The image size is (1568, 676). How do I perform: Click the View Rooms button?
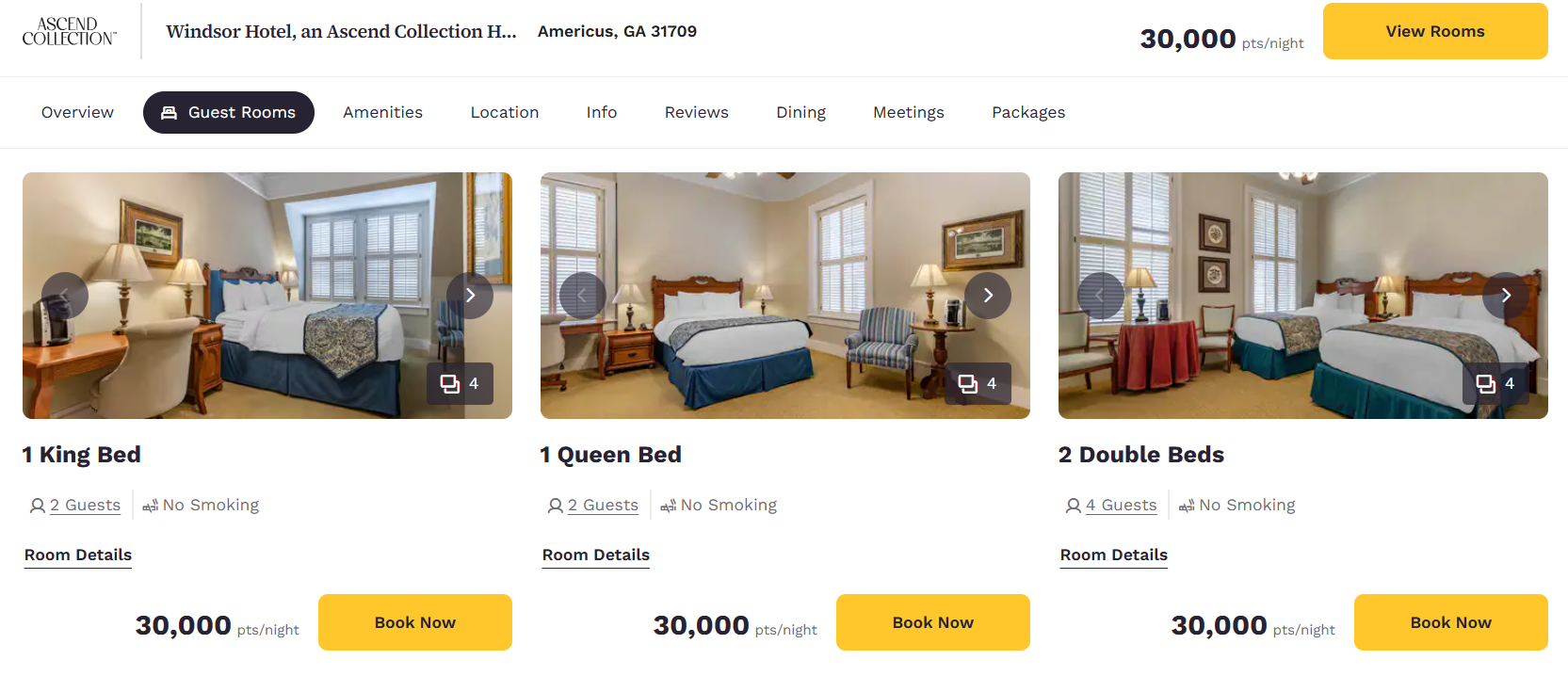(x=1434, y=31)
